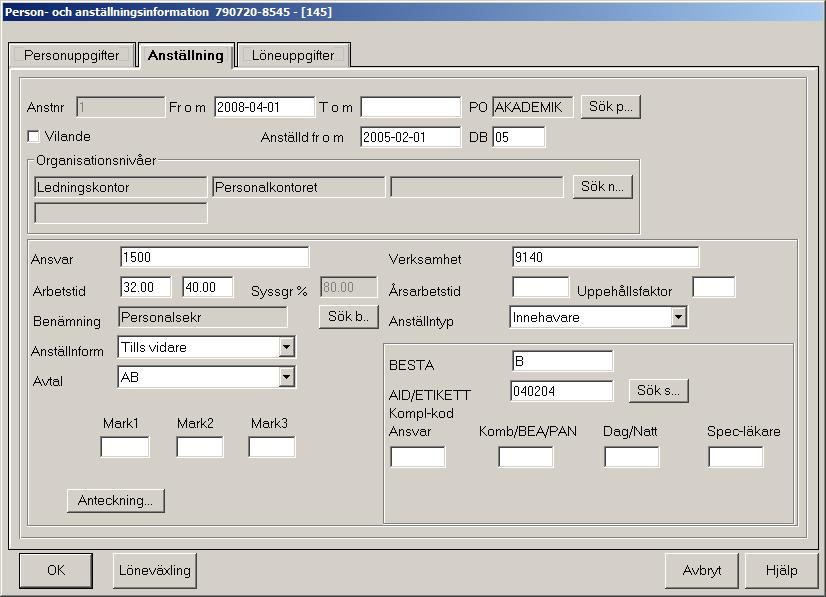The image size is (826, 597).
Task: Click the Löneväxling button
Action: tap(155, 570)
